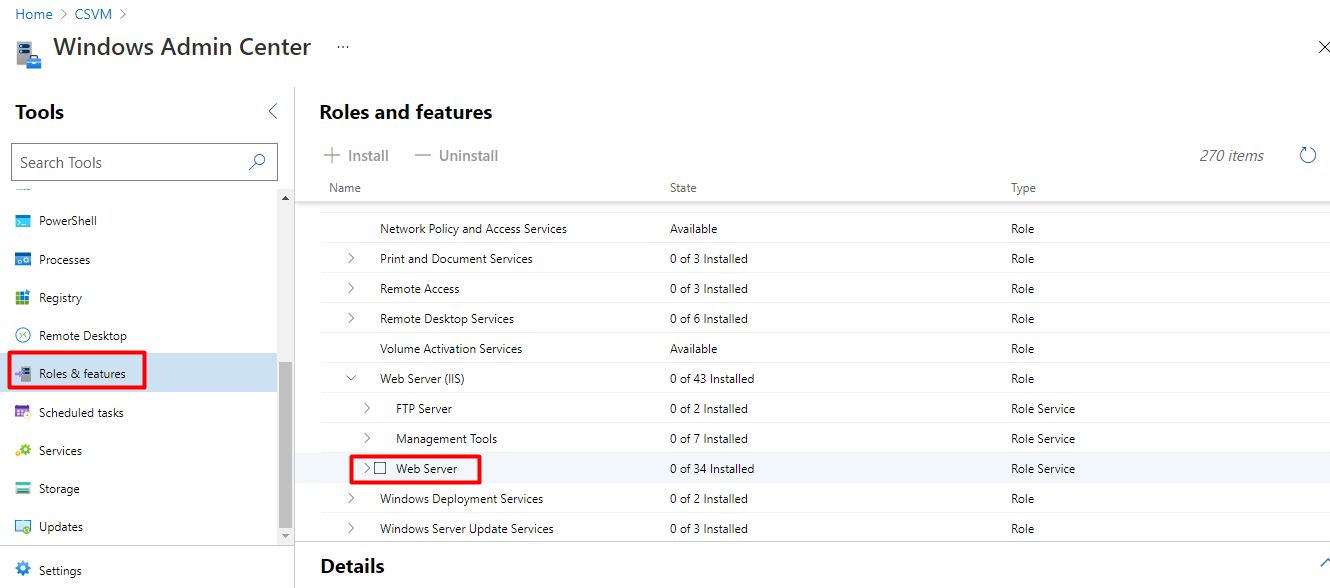This screenshot has width=1330, height=588.
Task: Click the search magnifier icon
Action: [x=257, y=162]
